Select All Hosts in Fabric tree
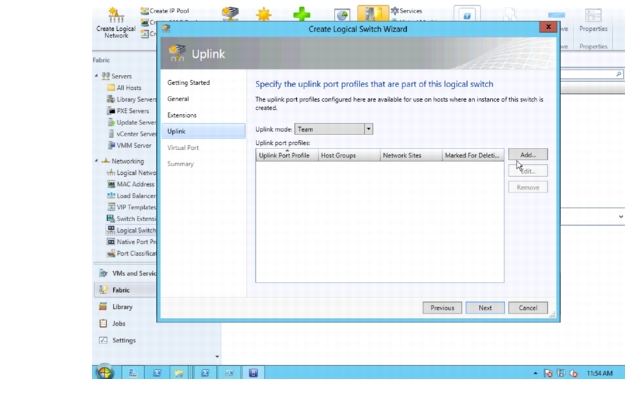Screen dimensions: 631x395 pos(124,87)
